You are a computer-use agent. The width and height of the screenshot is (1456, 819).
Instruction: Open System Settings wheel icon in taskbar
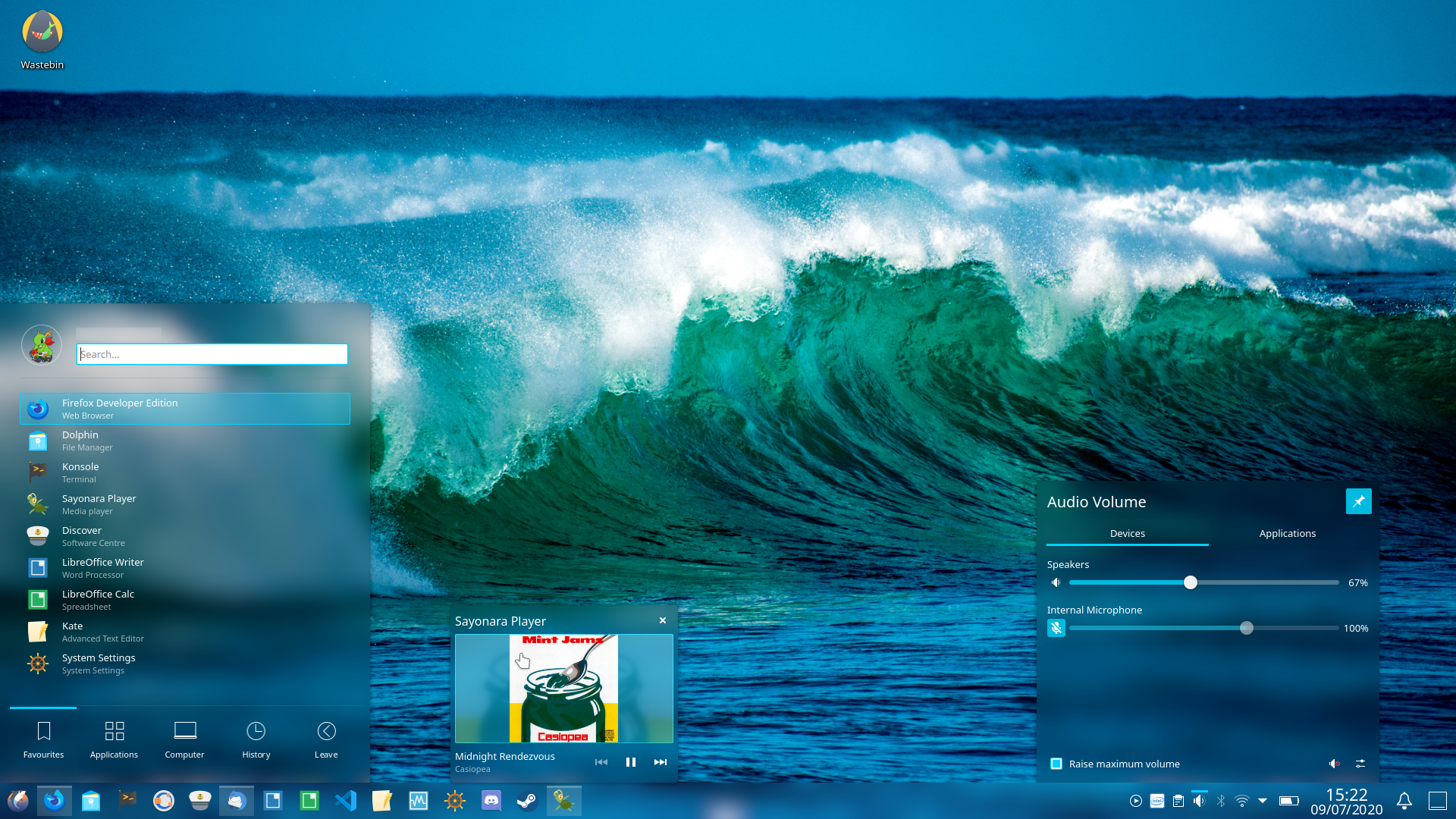pyautogui.click(x=455, y=801)
